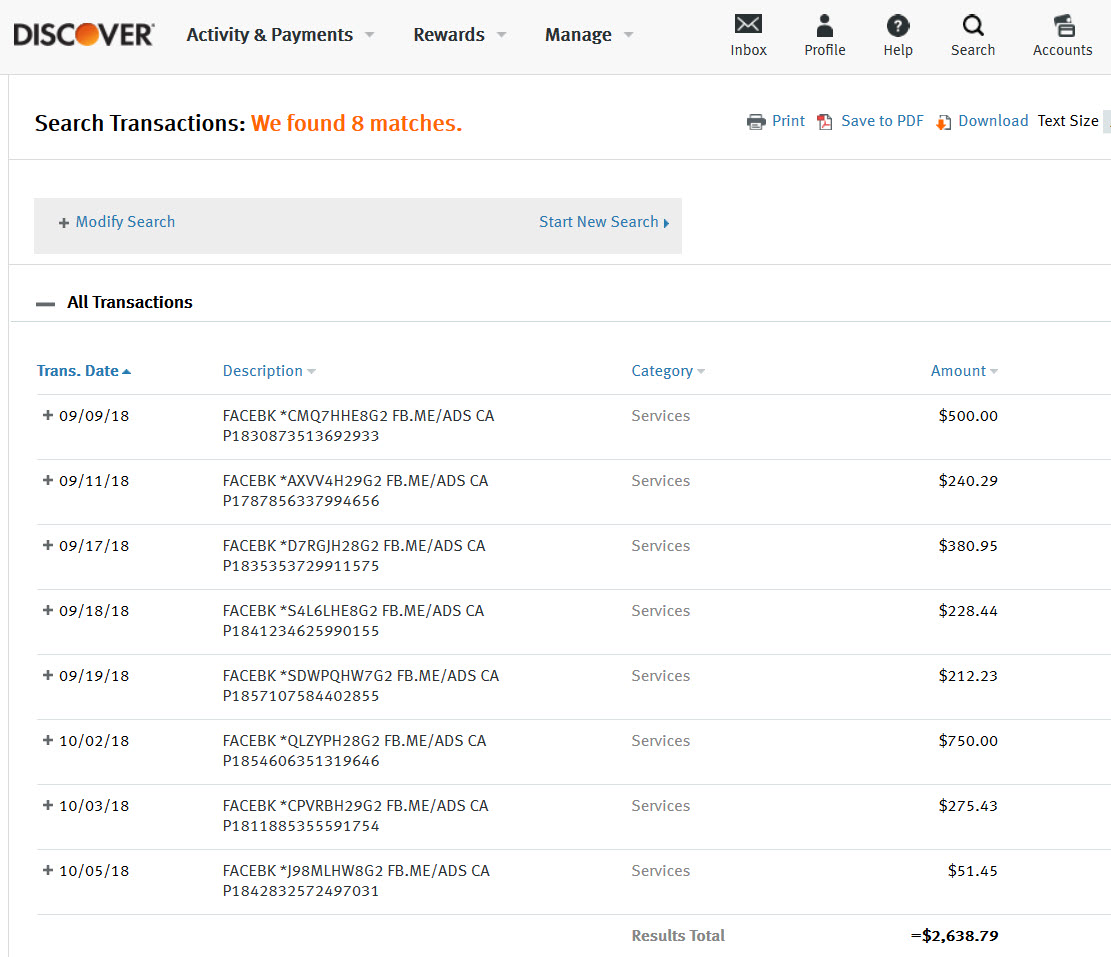This screenshot has height=957, width=1111.
Task: Click Services category in 09/09/18 row
Action: tap(660, 416)
